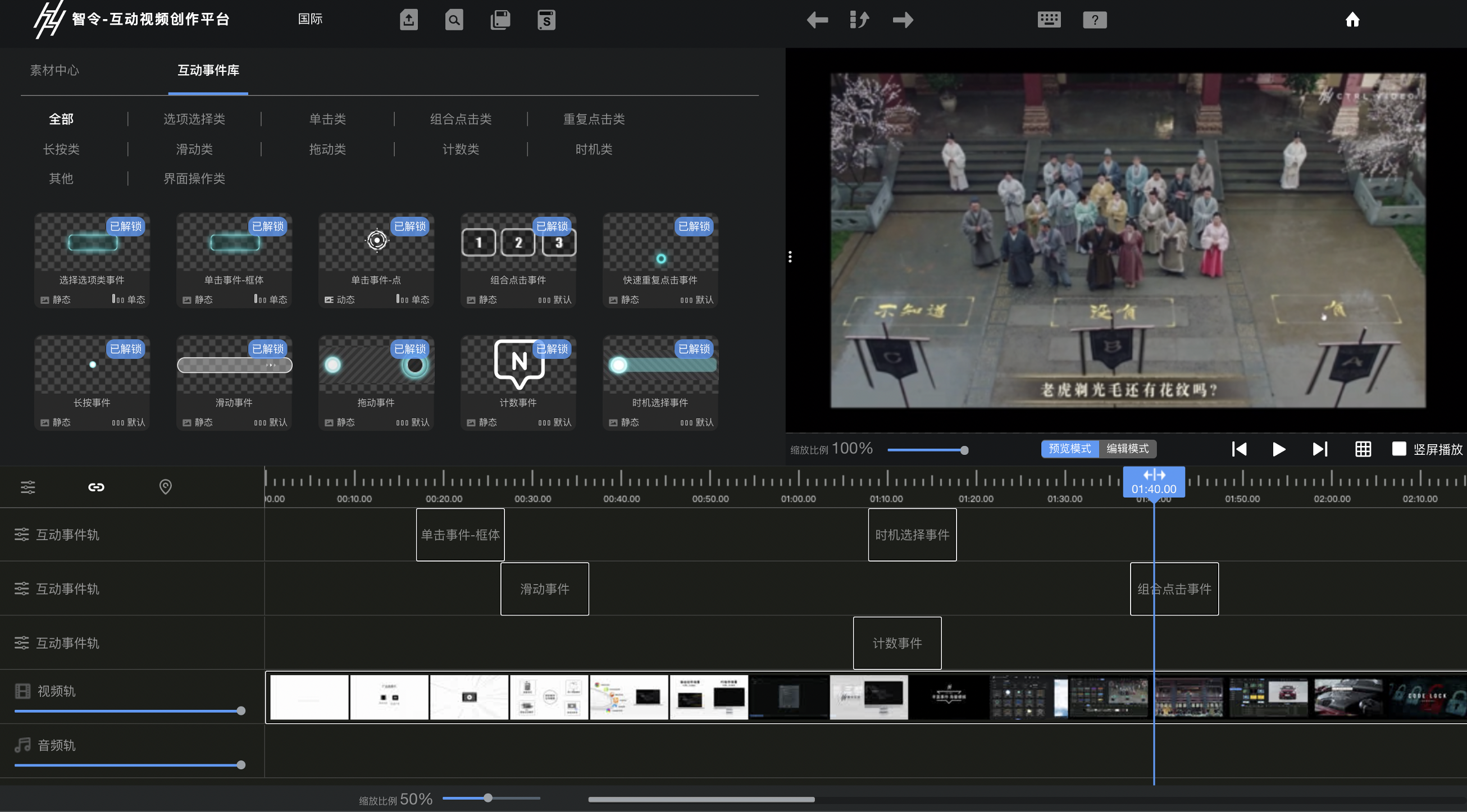This screenshot has height=812, width=1467.
Task: Click settings icon of first 互动事件轨
Action: 22,535
